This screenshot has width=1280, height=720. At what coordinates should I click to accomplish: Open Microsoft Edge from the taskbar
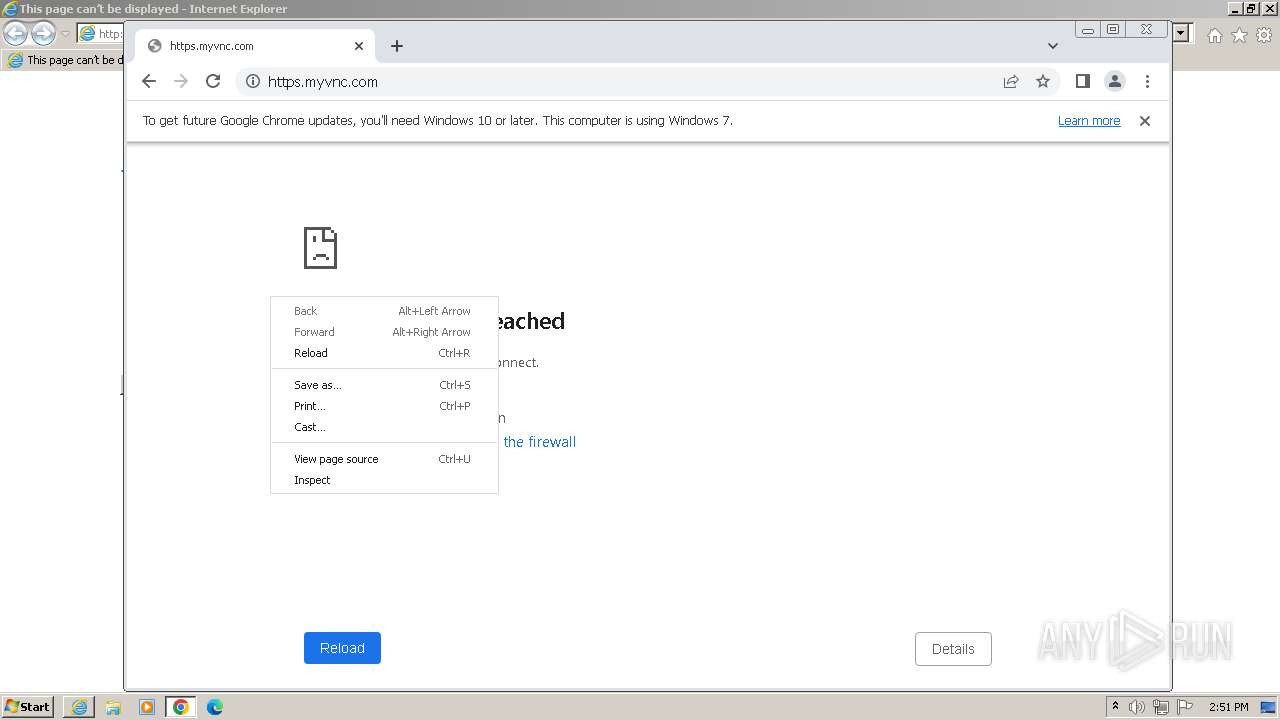[x=215, y=707]
